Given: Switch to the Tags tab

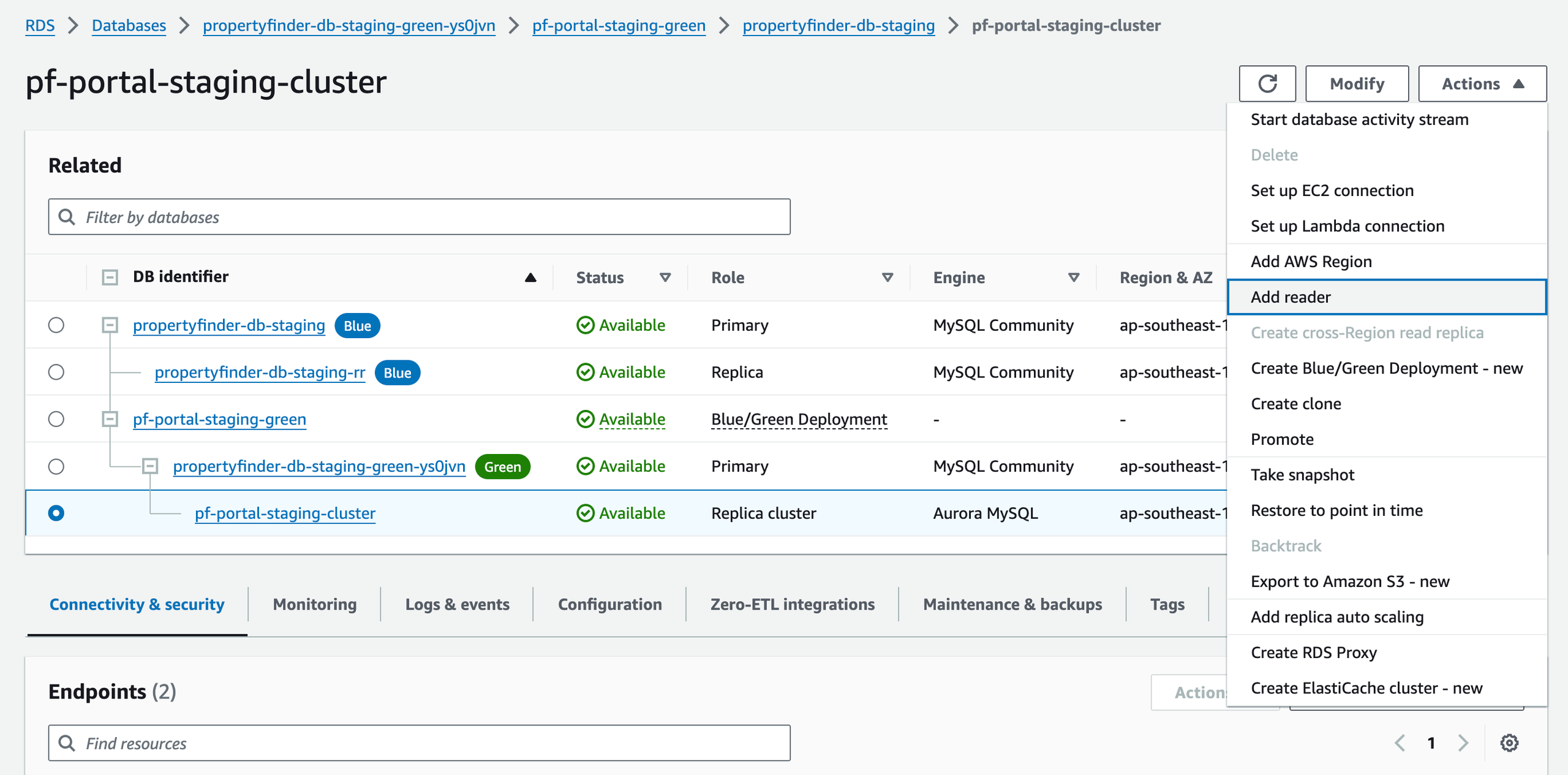Looking at the screenshot, I should [x=1167, y=604].
